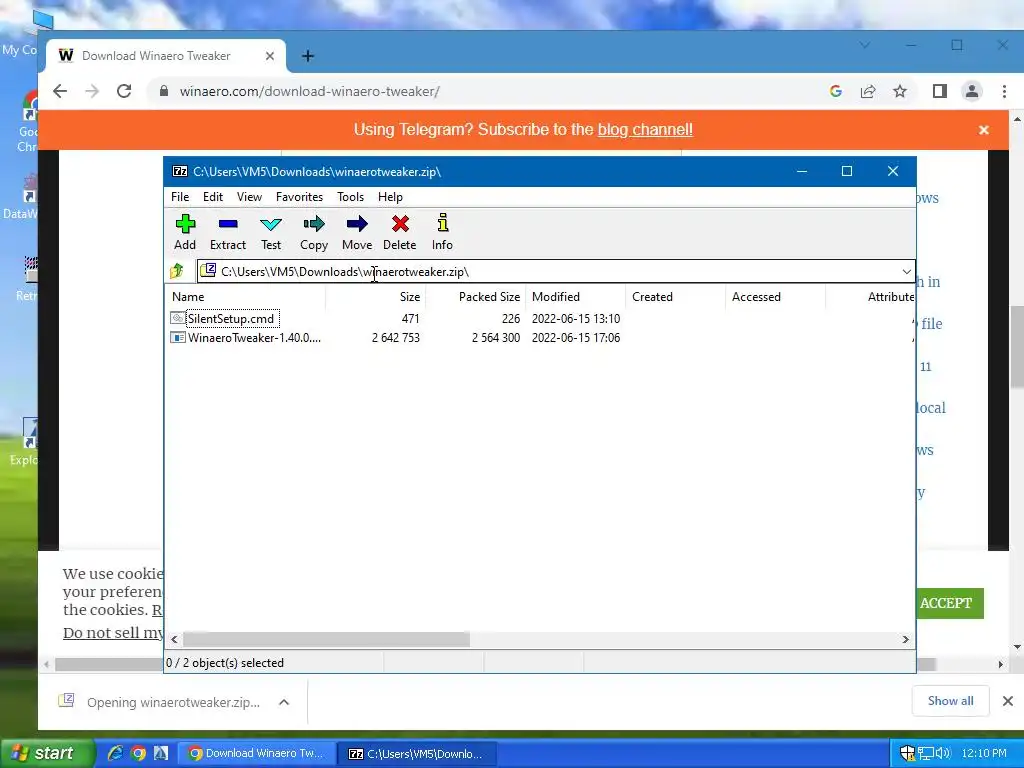Click the Chrome page vertical scrollbar

pos(1016,348)
